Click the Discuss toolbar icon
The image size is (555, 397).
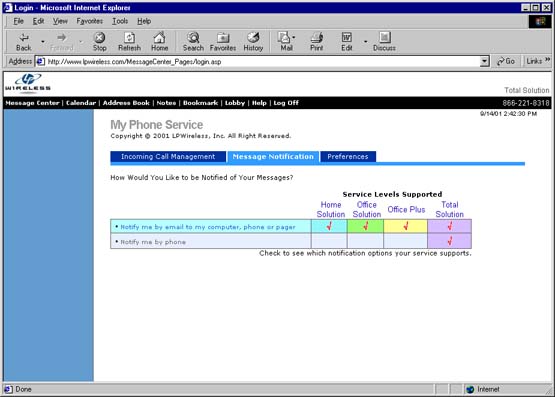pos(384,38)
